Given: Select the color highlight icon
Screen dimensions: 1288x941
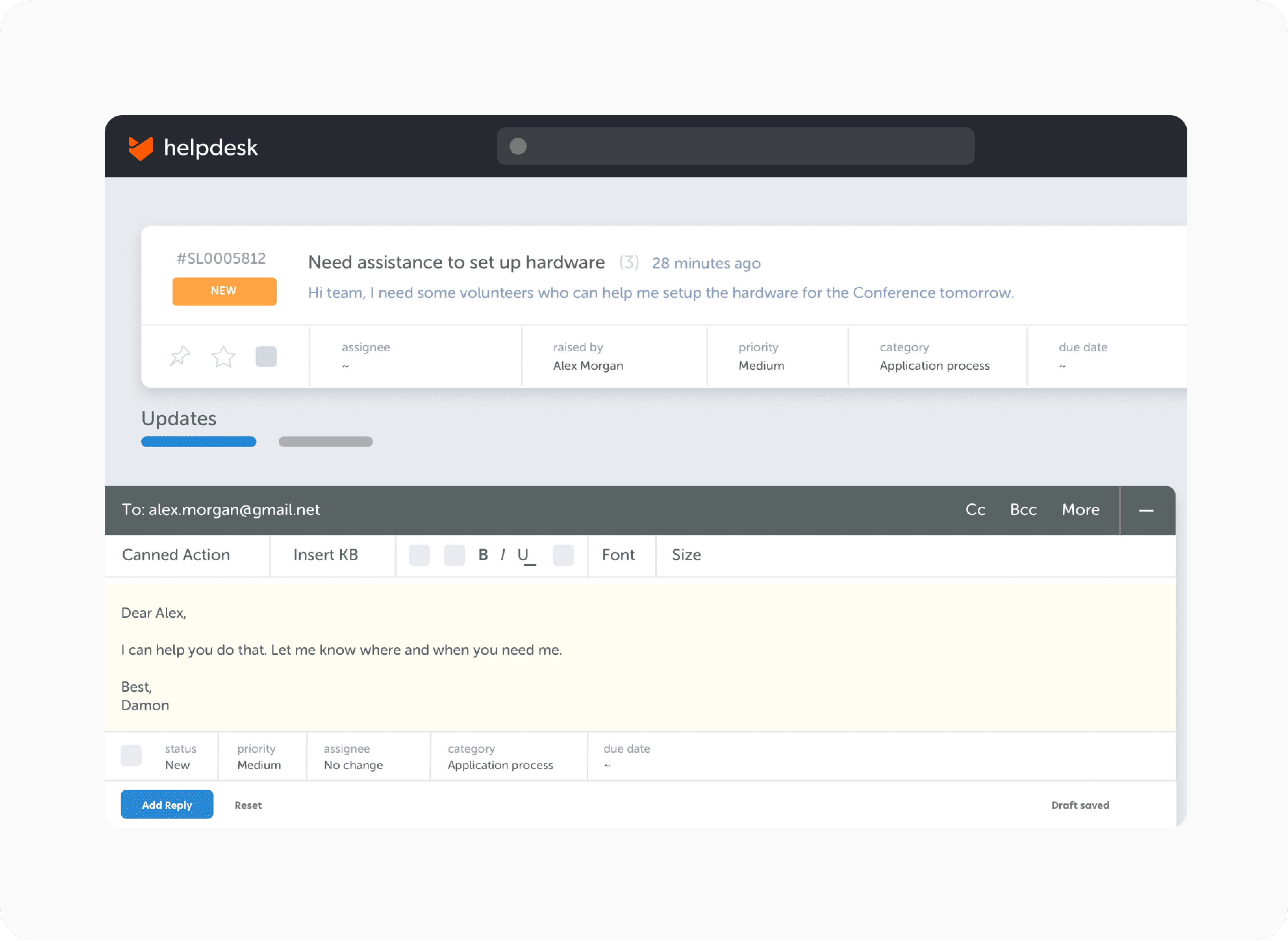Looking at the screenshot, I should tap(563, 555).
